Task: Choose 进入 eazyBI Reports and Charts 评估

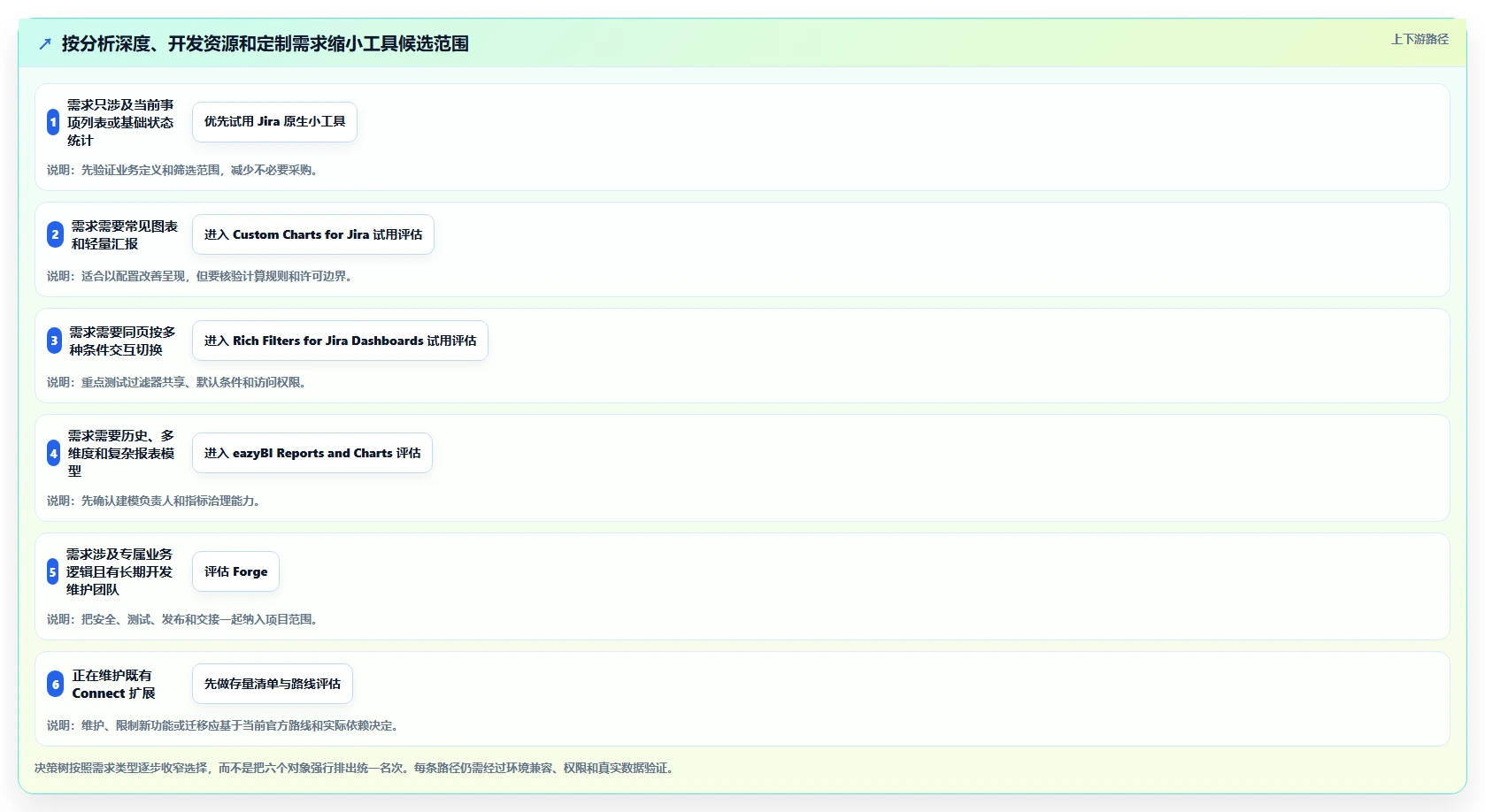Action: click(x=312, y=453)
